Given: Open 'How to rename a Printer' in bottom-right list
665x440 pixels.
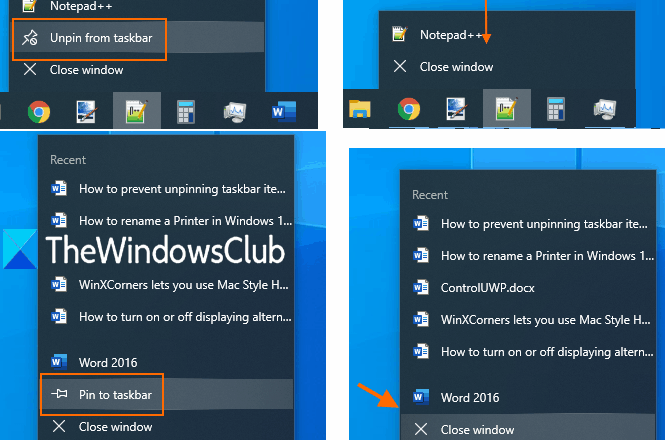Looking at the screenshot, I should (x=528, y=256).
